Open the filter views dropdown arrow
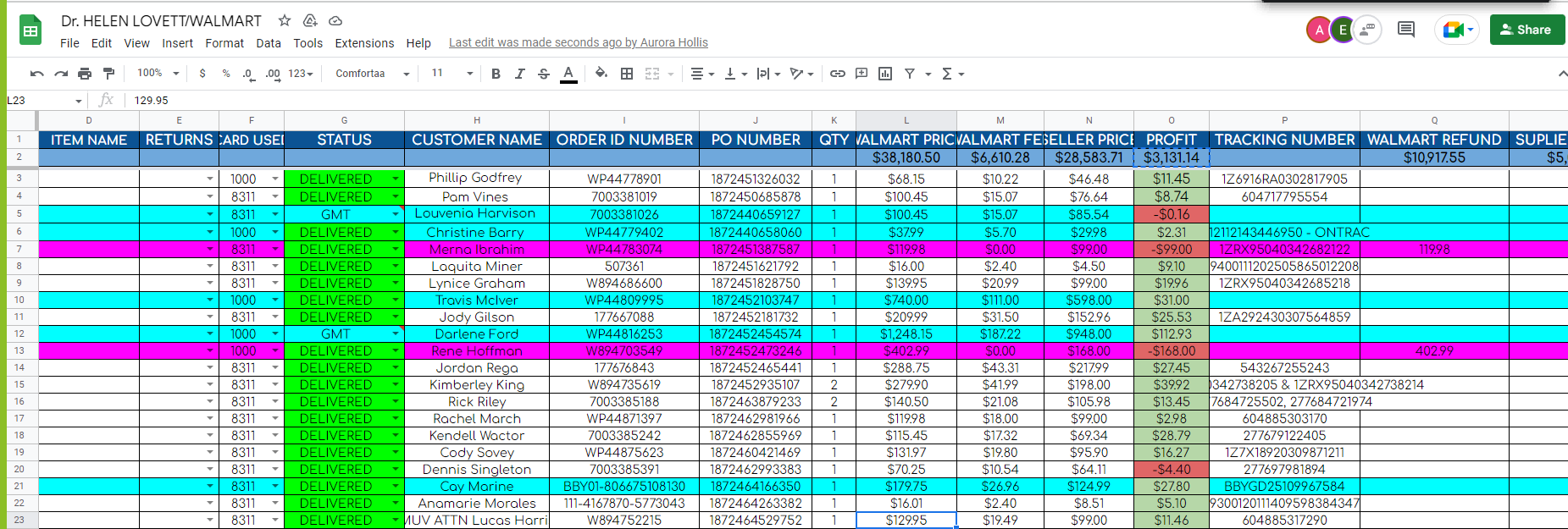This screenshot has height=529, width=1568. tap(928, 74)
